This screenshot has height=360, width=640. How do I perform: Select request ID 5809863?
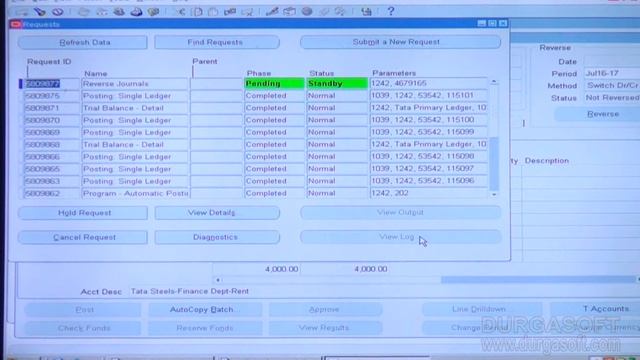(52, 181)
